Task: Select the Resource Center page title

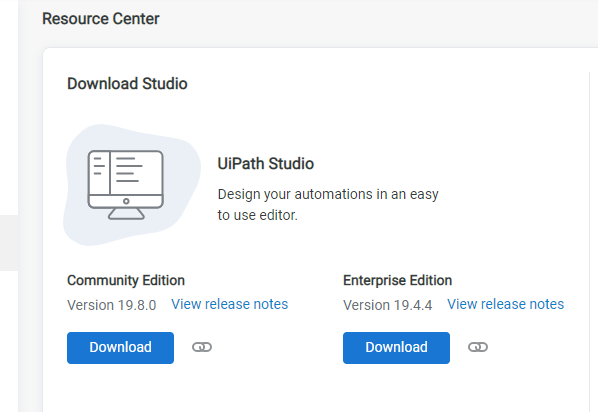Action: 101,19
